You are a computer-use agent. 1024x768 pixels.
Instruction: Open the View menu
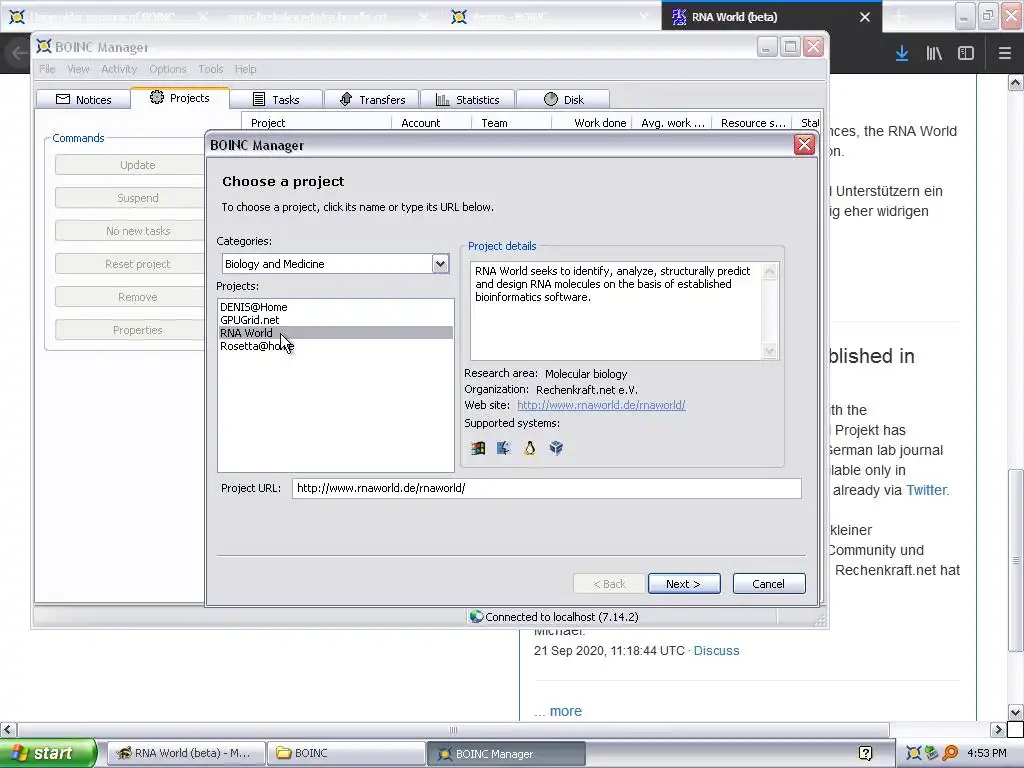pos(78,69)
